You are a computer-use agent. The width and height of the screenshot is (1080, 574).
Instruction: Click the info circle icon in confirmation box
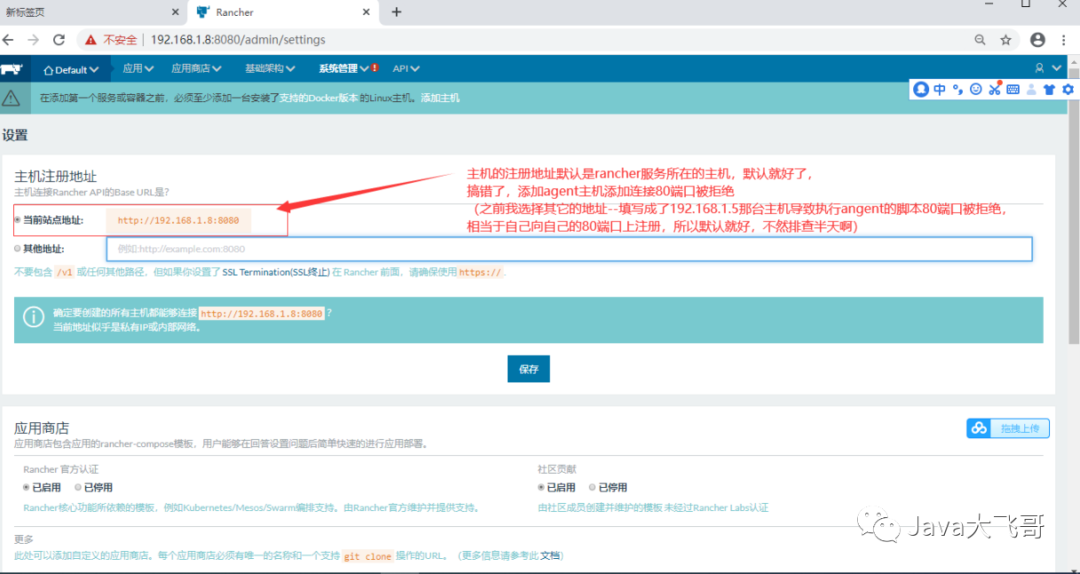click(x=33, y=316)
